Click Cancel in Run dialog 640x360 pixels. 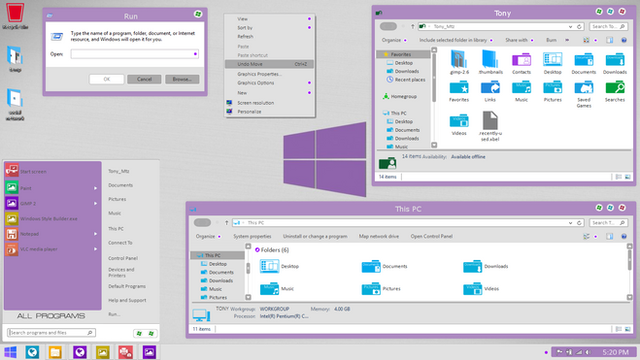pyautogui.click(x=144, y=79)
